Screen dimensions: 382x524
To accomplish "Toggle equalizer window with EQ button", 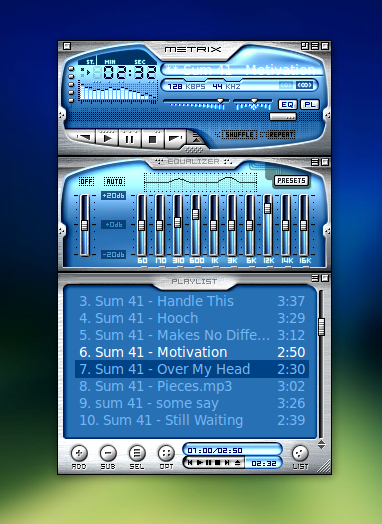I will pyautogui.click(x=287, y=105).
